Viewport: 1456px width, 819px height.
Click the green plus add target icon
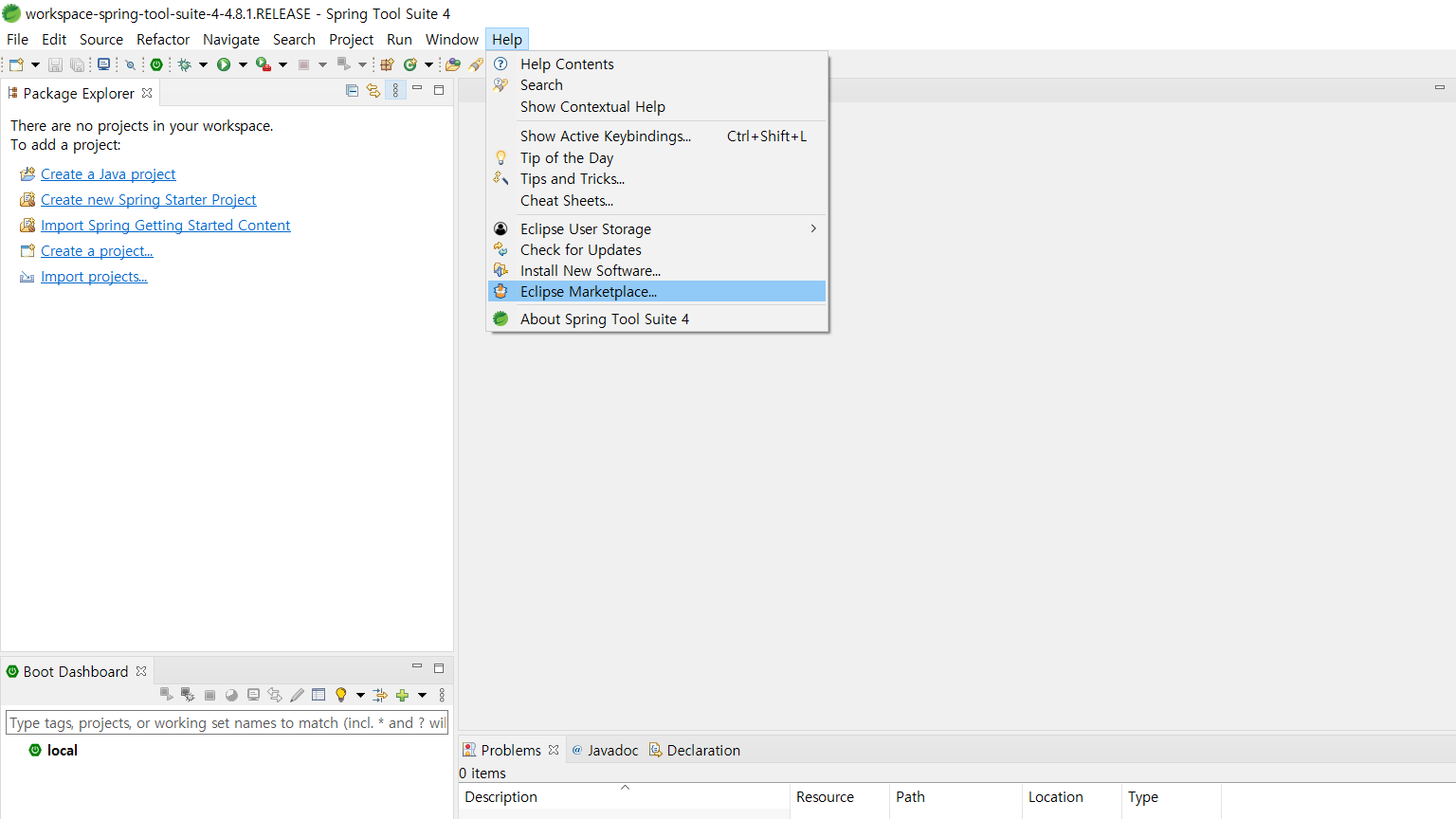pos(402,695)
